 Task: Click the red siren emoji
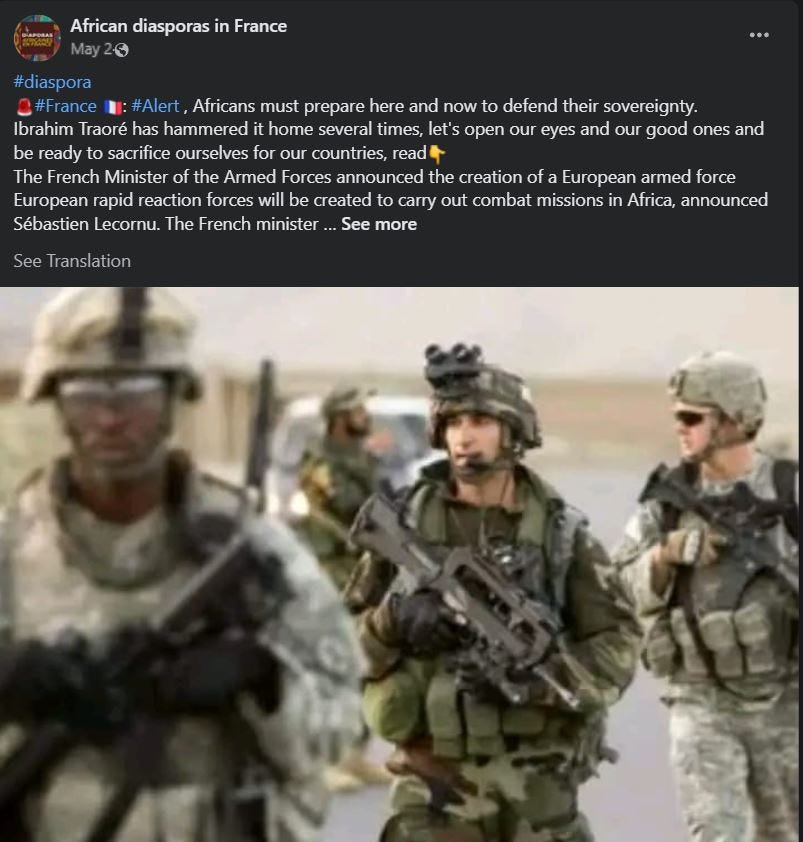coord(24,106)
